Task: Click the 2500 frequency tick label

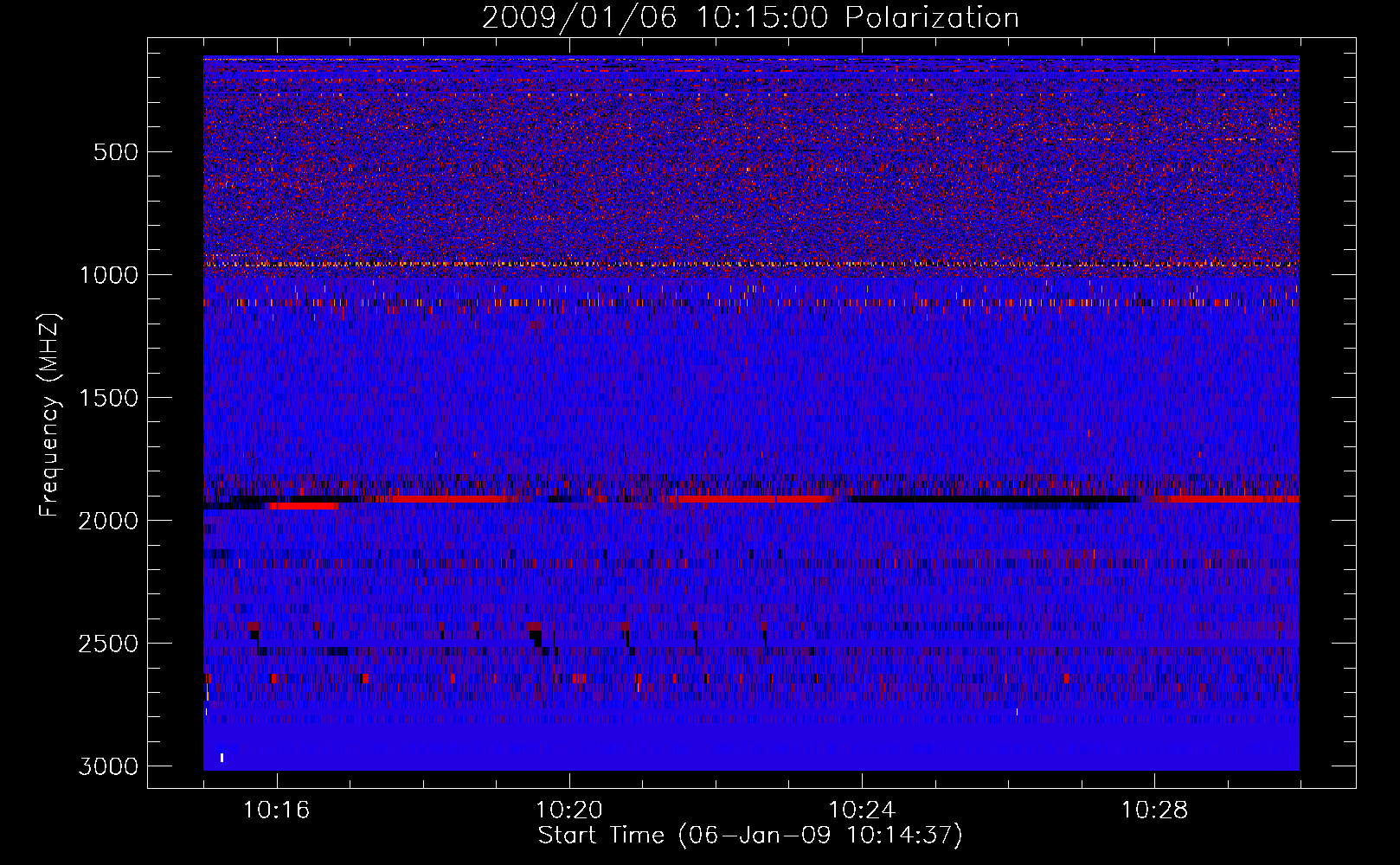Action: coord(108,644)
